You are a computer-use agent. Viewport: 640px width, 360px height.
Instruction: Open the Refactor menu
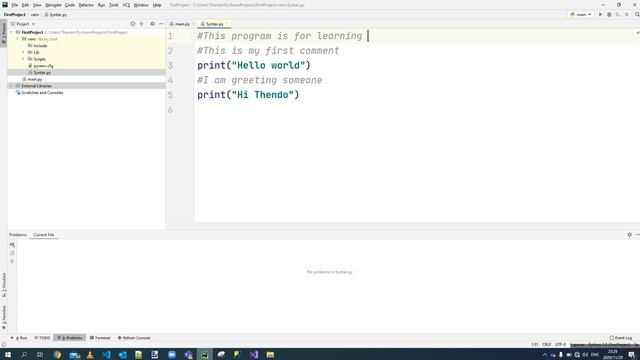click(86, 5)
